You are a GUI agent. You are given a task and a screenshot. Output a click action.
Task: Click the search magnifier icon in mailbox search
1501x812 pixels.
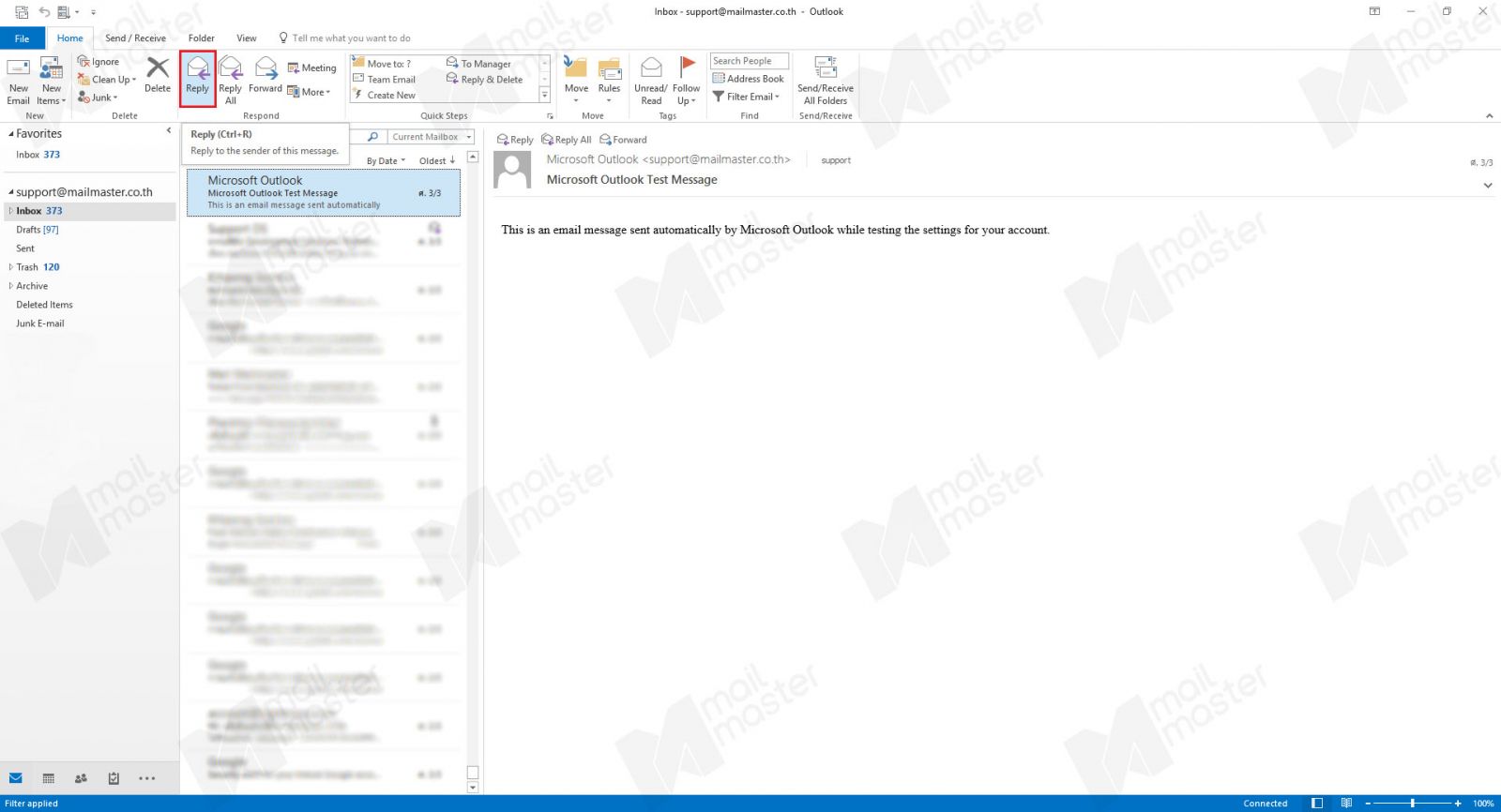[372, 137]
